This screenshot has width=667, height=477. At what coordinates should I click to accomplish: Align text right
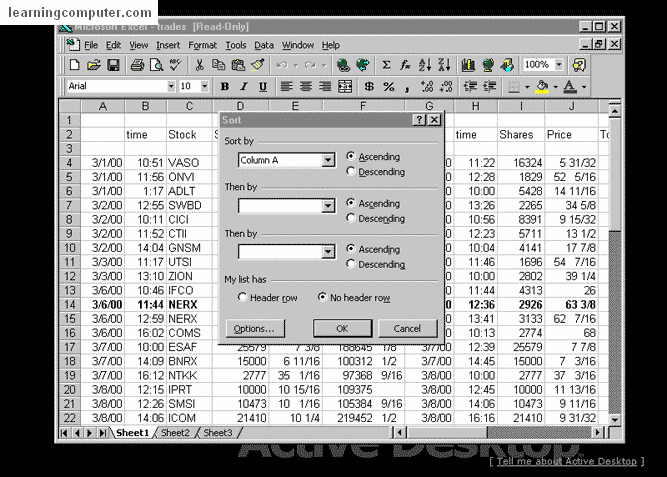coord(325,87)
